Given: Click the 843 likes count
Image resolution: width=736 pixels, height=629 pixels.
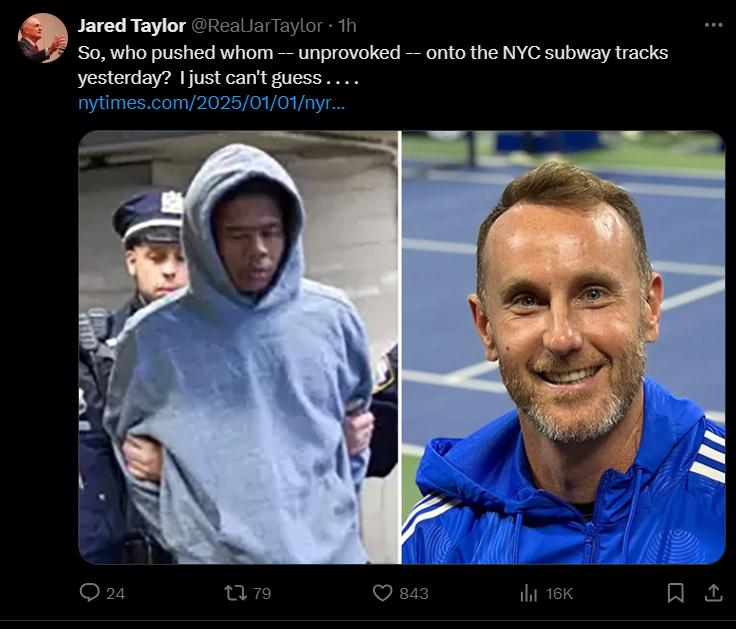Looking at the screenshot, I should point(414,593).
